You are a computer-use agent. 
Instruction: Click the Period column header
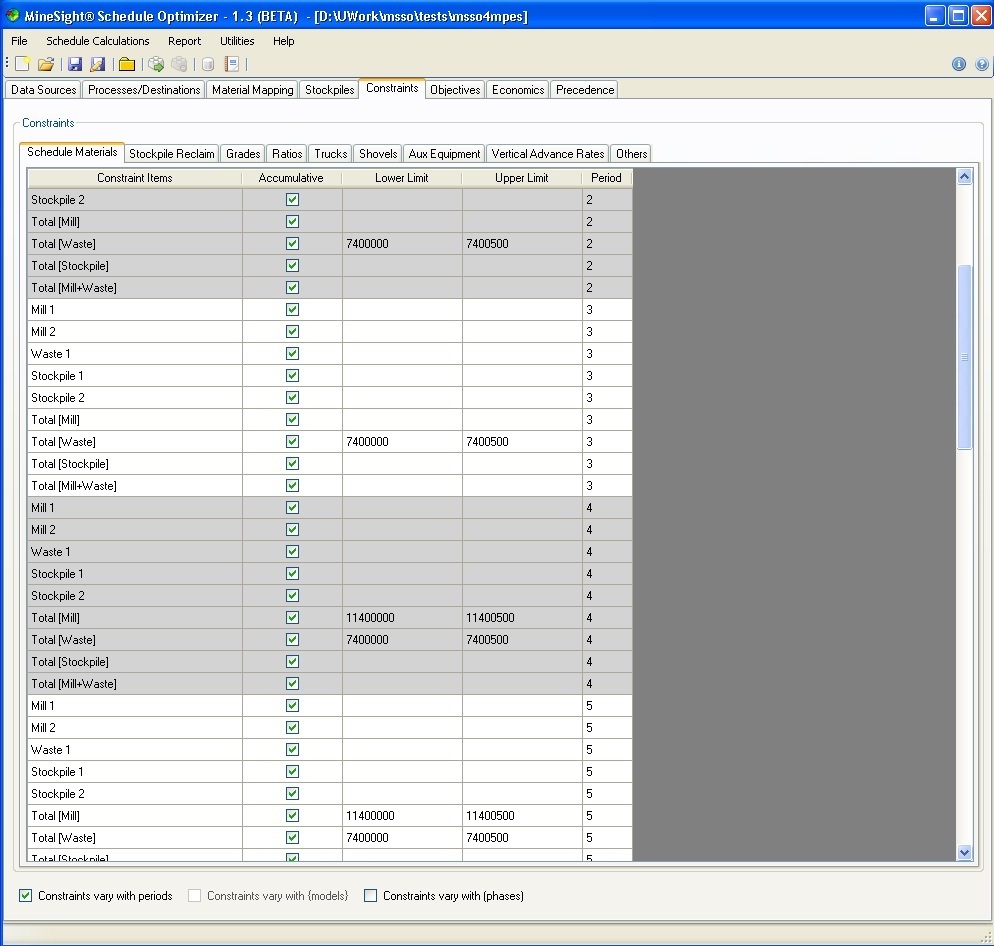point(606,178)
